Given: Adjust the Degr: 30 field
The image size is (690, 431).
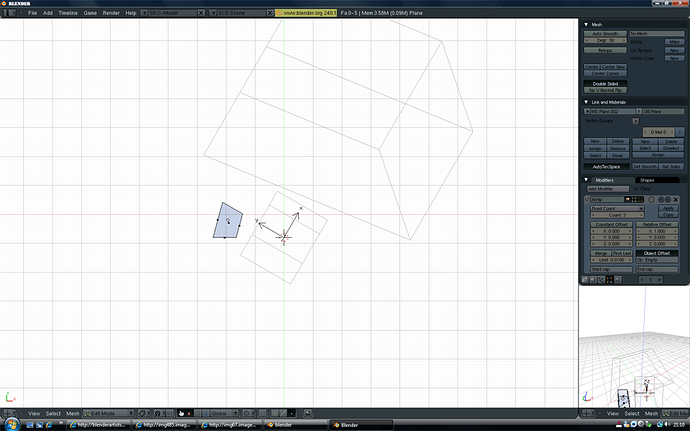Looking at the screenshot, I should [x=606, y=40].
